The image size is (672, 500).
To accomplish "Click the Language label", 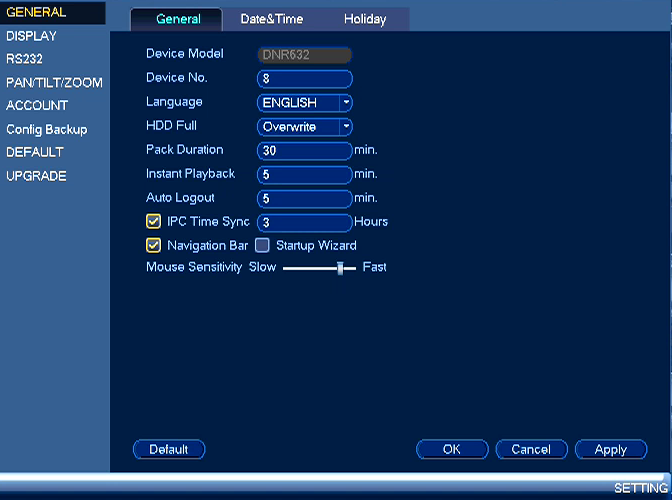I will point(174,102).
